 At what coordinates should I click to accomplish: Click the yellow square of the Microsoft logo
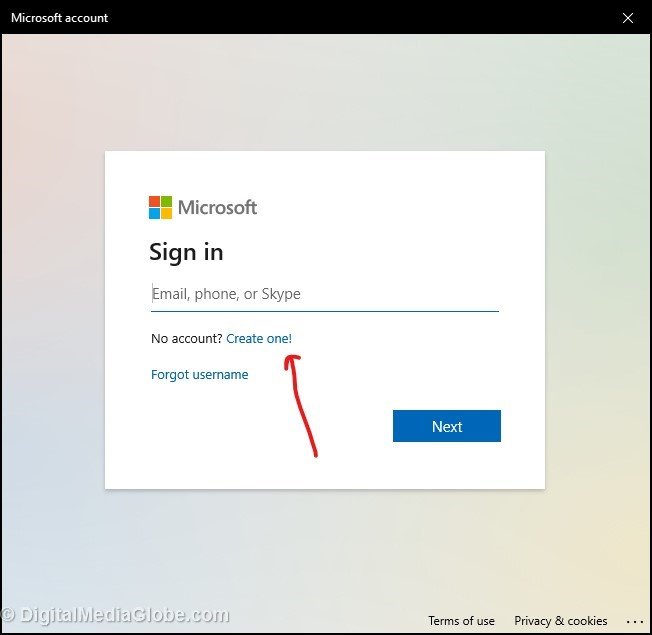coord(166,213)
